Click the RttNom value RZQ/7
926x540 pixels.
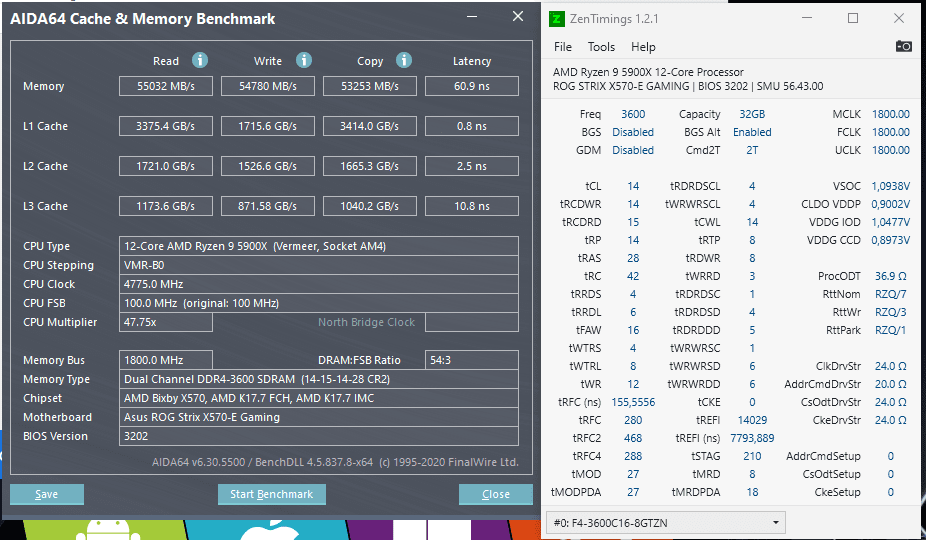[891, 294]
